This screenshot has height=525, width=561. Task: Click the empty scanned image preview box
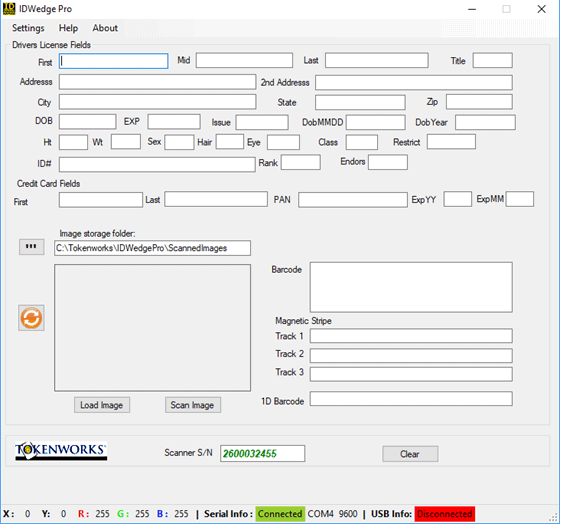(152, 327)
